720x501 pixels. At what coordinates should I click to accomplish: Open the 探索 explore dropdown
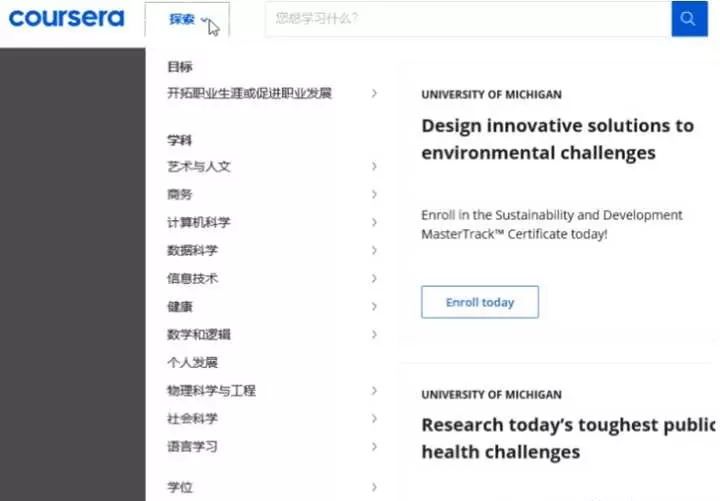click(187, 19)
